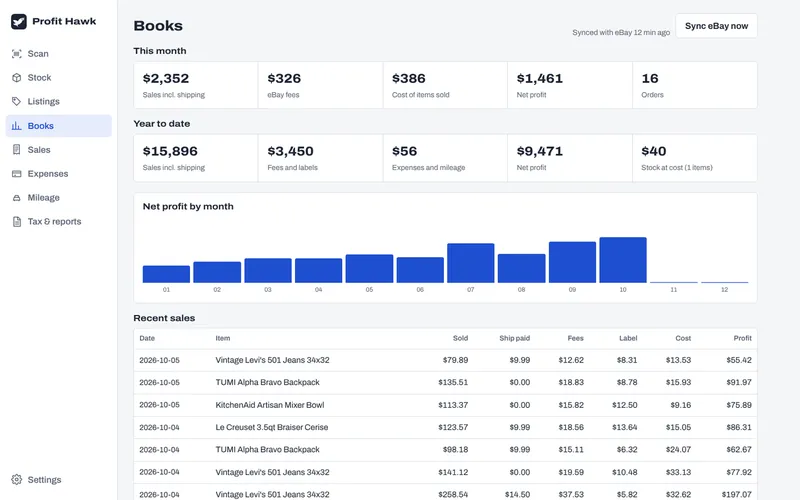800x500 pixels.
Task: Click the $56 Expenses and mileage card
Action: pos(445,158)
